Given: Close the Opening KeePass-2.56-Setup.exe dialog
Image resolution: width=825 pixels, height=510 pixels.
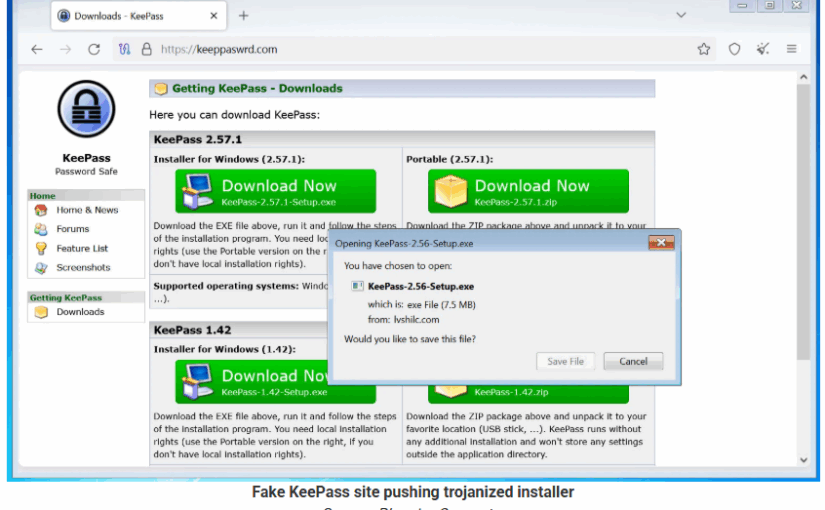Looking at the screenshot, I should (661, 243).
